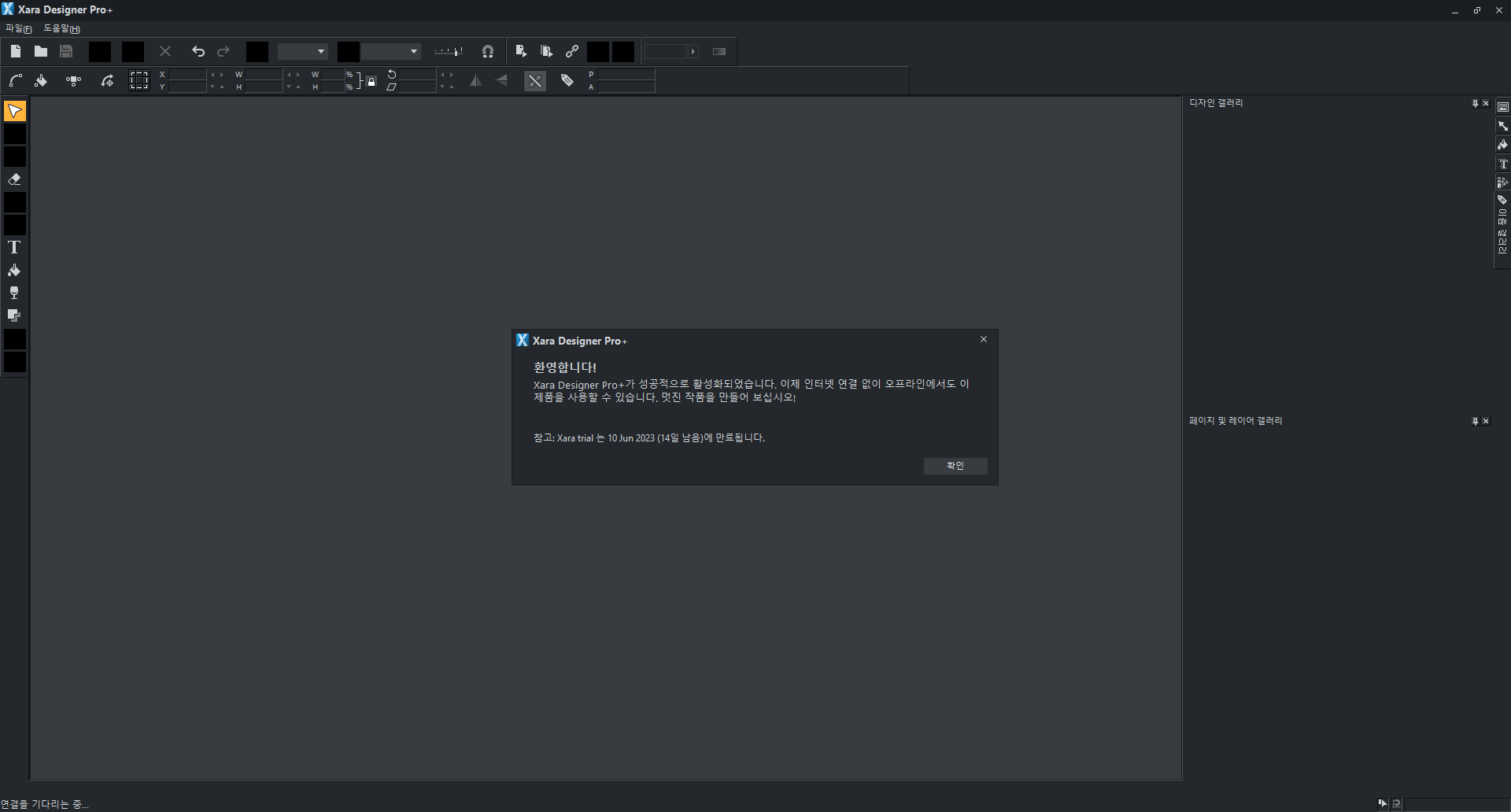Open the font gallery T tab
This screenshot has width=1511, height=812.
pos(1503,164)
